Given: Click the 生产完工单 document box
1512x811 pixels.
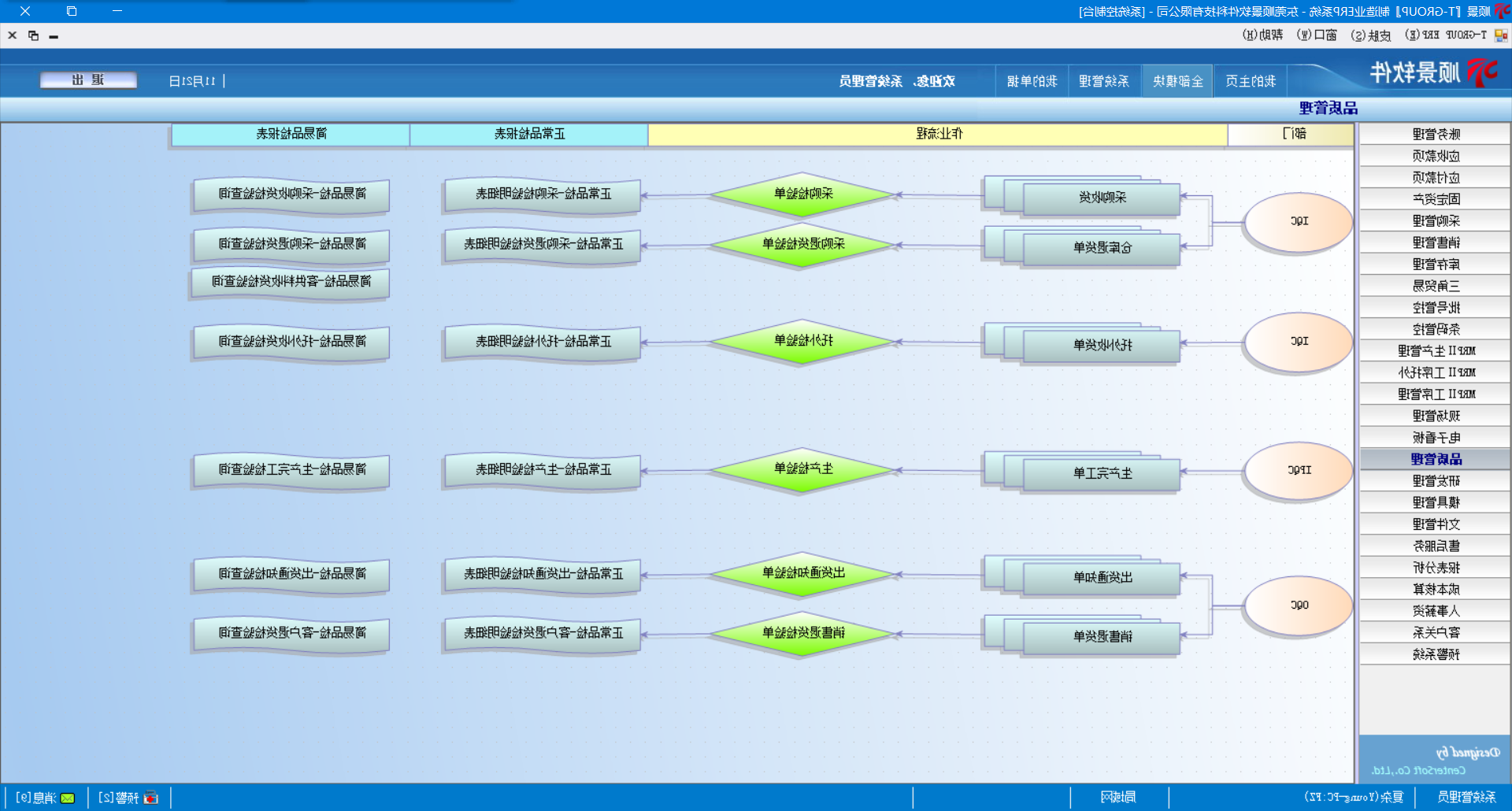Looking at the screenshot, I should click(x=1102, y=473).
